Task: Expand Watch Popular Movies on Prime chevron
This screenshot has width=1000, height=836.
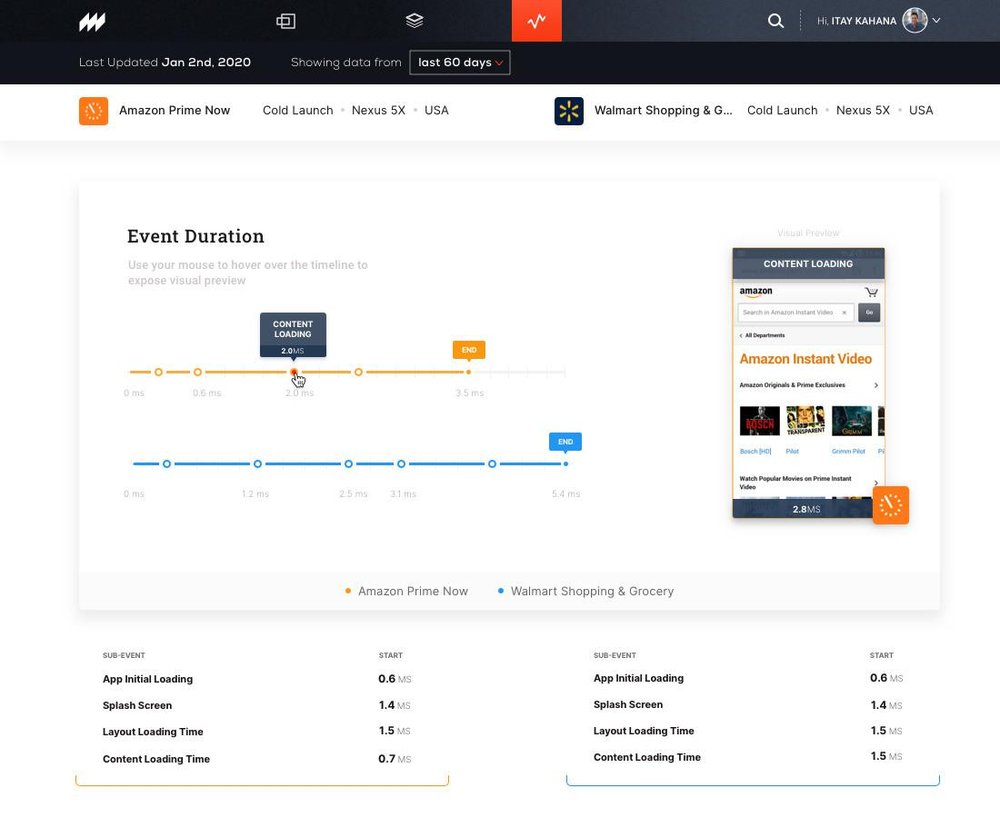Action: [876, 483]
